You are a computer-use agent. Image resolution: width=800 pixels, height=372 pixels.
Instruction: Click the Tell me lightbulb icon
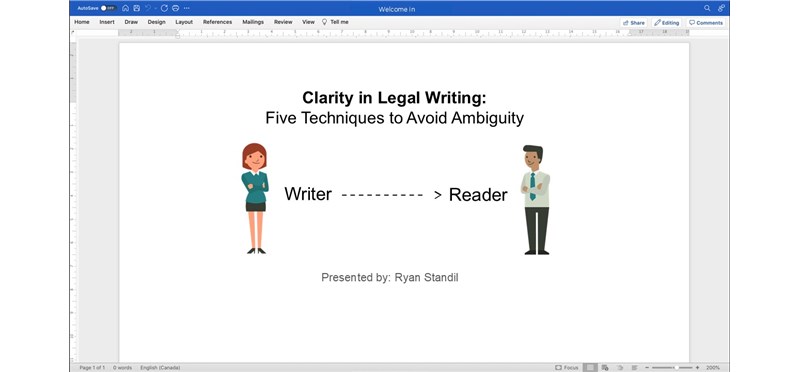pyautogui.click(x=324, y=22)
